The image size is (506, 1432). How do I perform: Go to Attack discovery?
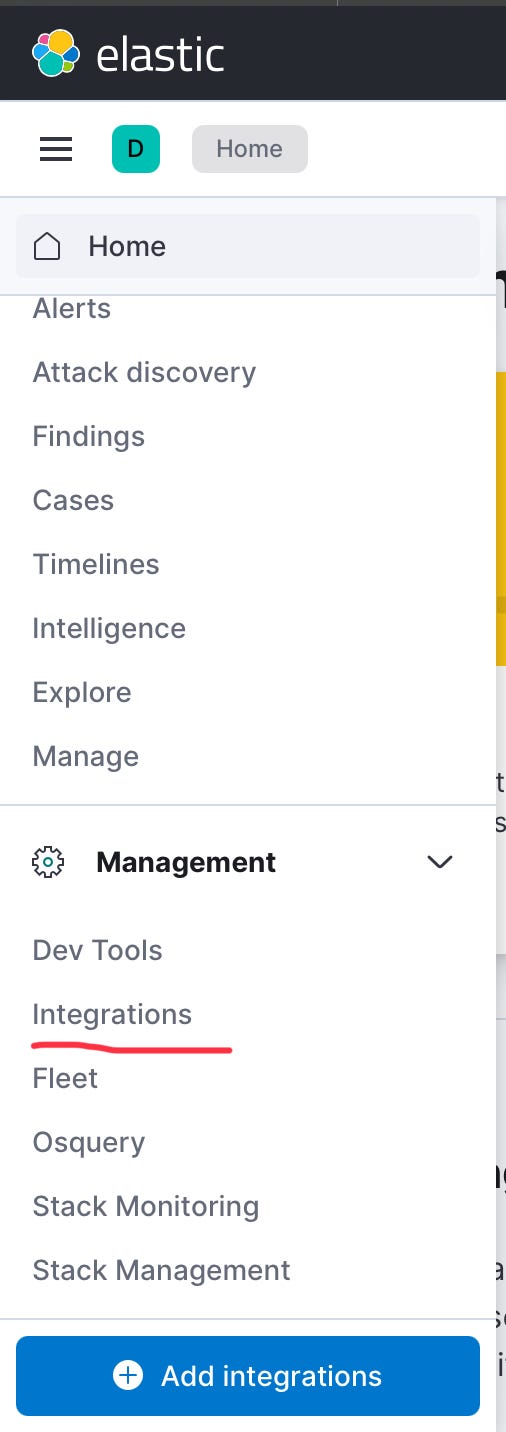coord(144,373)
